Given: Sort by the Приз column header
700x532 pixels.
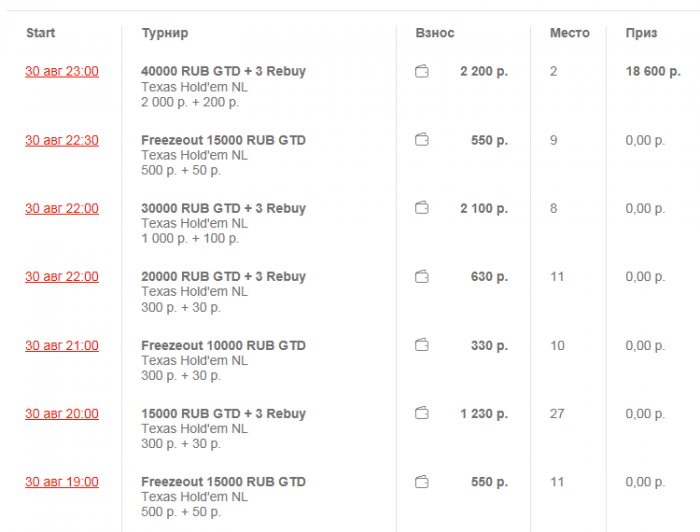Looking at the screenshot, I should click(x=641, y=33).
